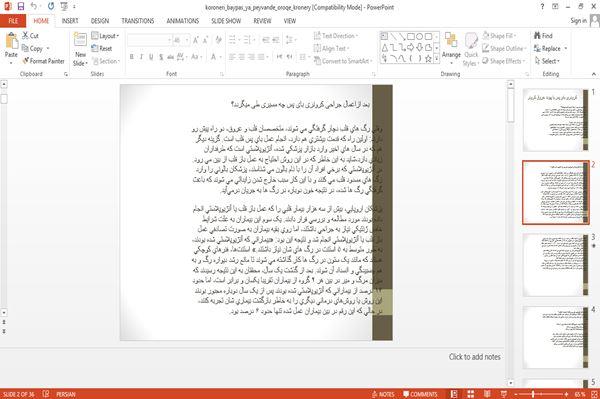Image resolution: width=600 pixels, height=399 pixels.
Task: Open Shape Fill dropdown
Action: click(x=499, y=36)
